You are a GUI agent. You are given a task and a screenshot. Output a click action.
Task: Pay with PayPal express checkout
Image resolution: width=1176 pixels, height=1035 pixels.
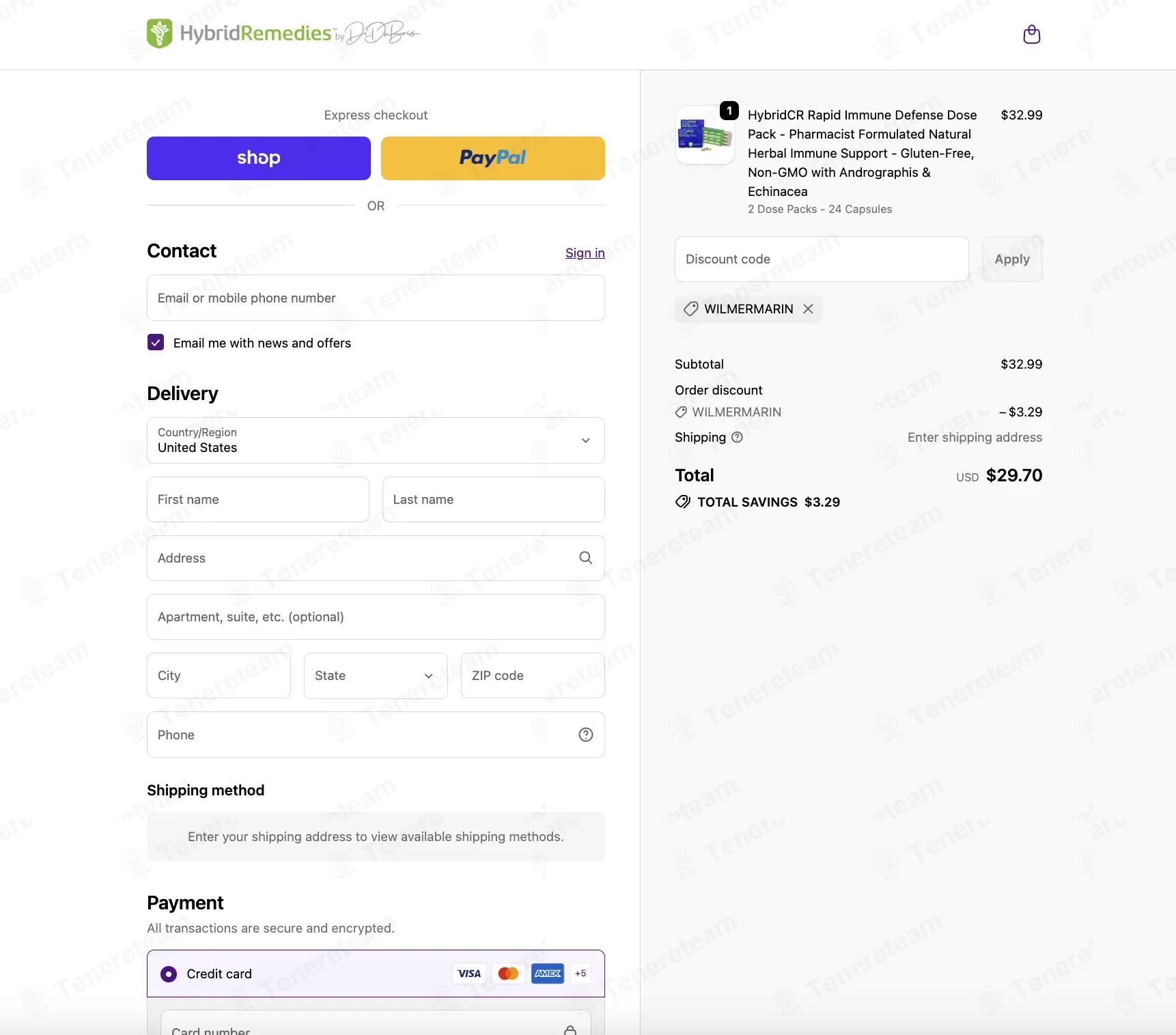(493, 158)
